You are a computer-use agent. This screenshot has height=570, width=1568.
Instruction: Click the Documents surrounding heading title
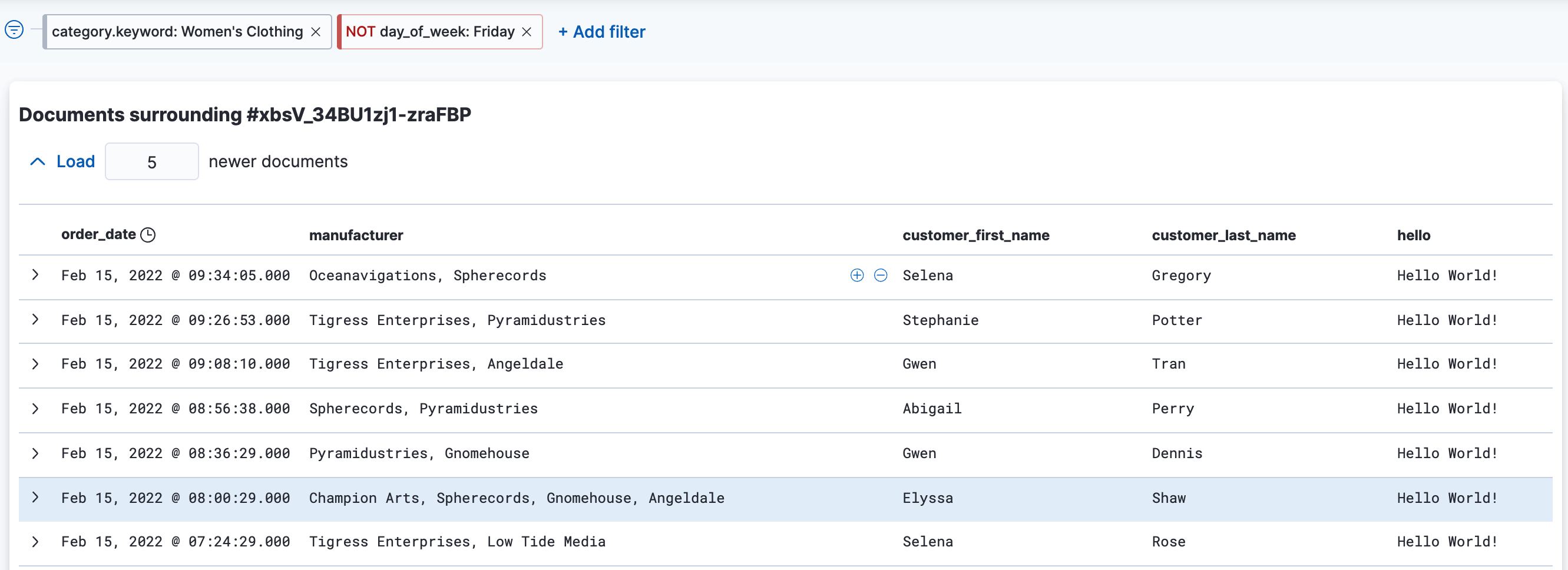coord(245,114)
